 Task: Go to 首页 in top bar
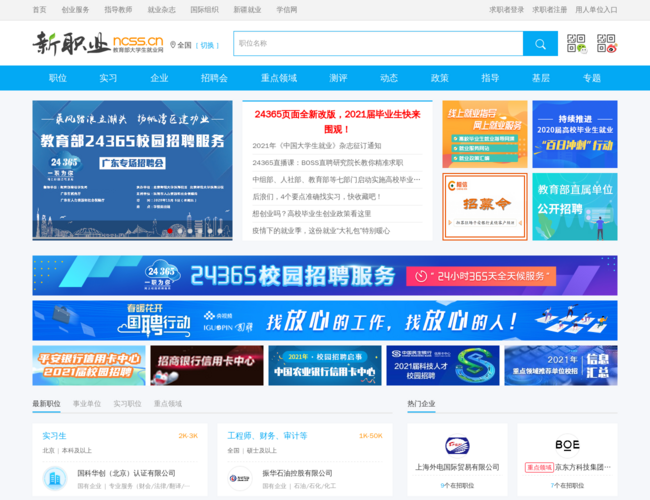point(39,10)
